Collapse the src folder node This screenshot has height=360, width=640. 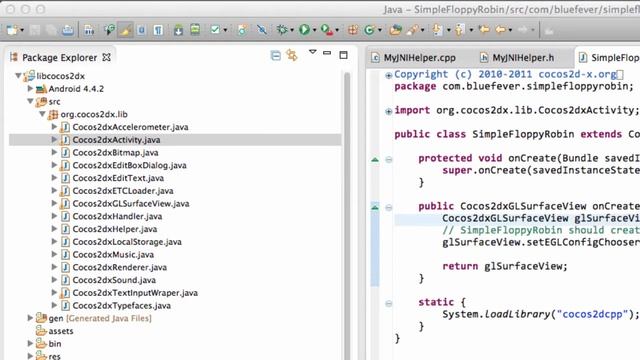[x=30, y=101]
